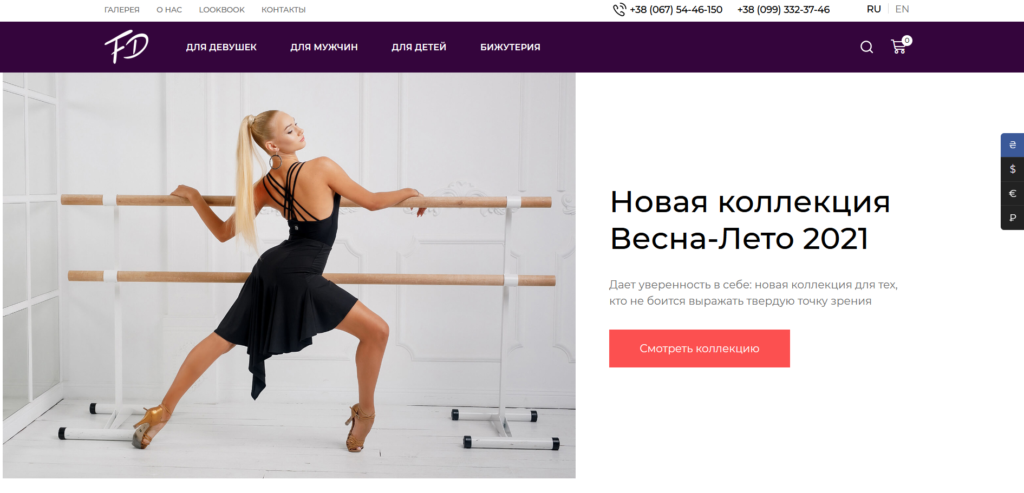Click the dancer hero banner image
The image size is (1024, 493).
coord(289,275)
